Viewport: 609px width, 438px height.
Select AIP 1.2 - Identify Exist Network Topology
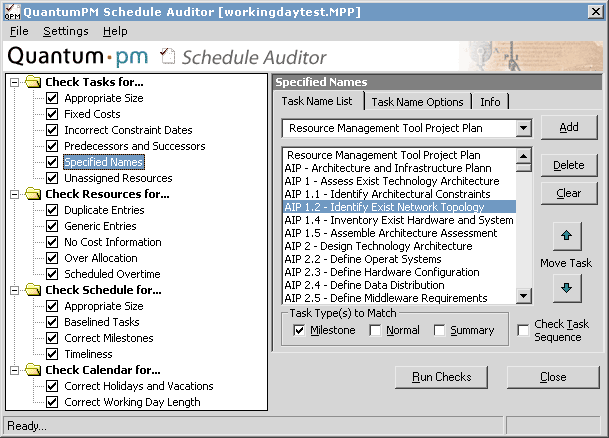point(399,207)
